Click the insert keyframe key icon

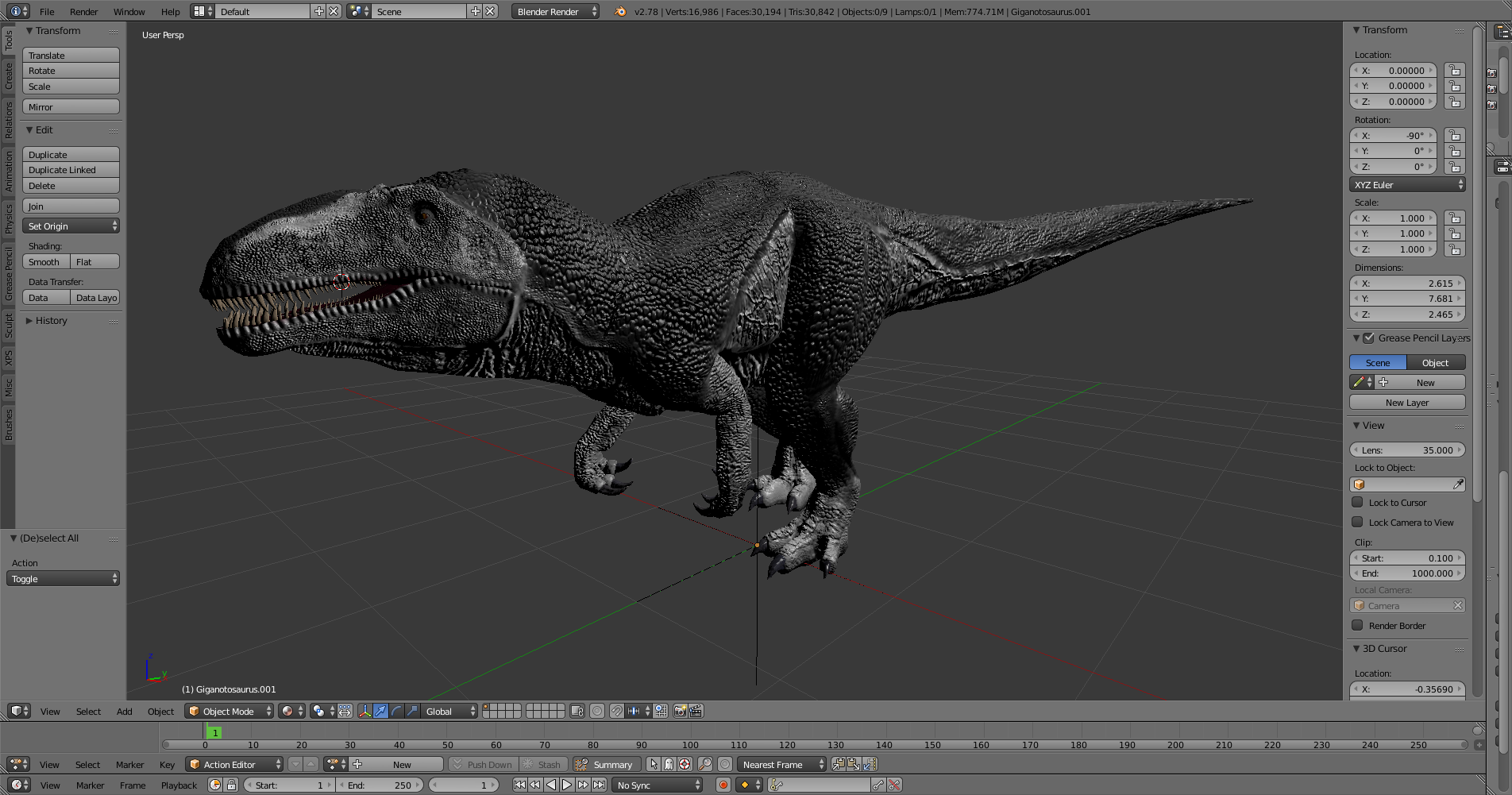pyautogui.click(x=878, y=785)
